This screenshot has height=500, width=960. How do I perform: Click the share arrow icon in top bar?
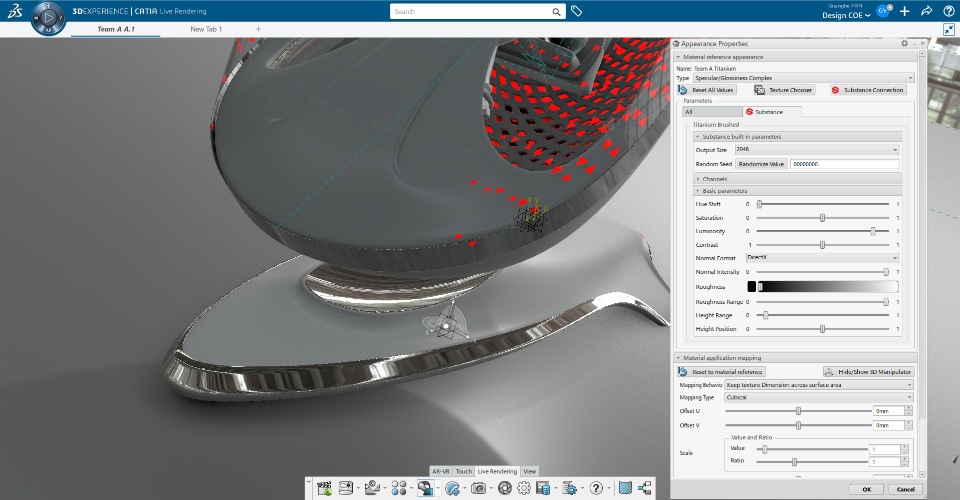point(926,11)
